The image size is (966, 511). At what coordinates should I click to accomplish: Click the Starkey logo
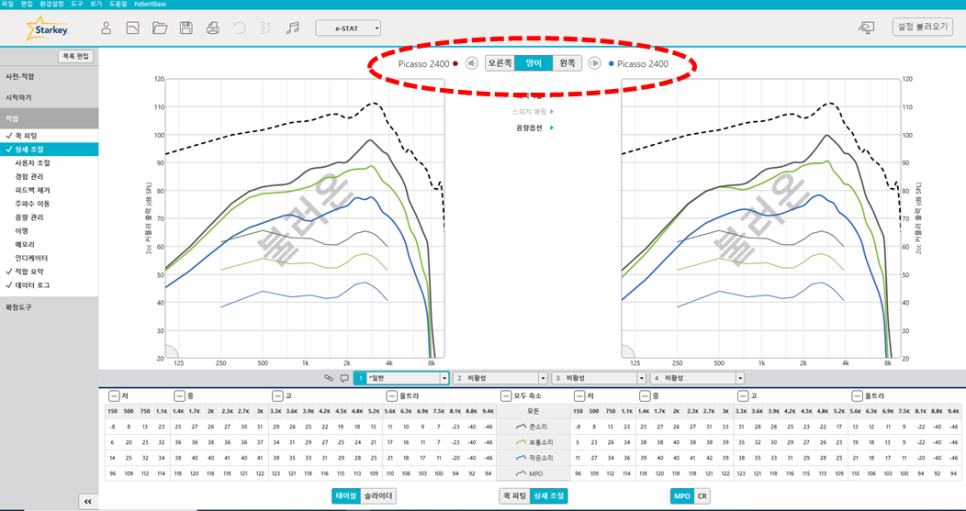click(x=47, y=28)
